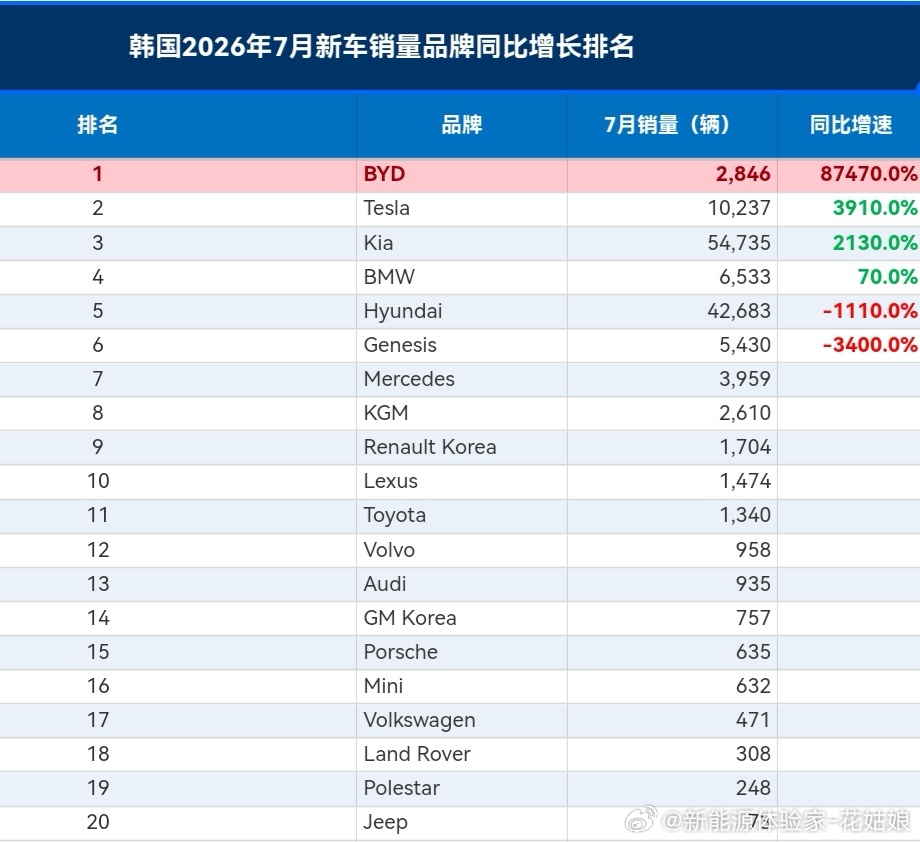
Task: Click rank number 20 in Jeep row
Action: coord(98,822)
